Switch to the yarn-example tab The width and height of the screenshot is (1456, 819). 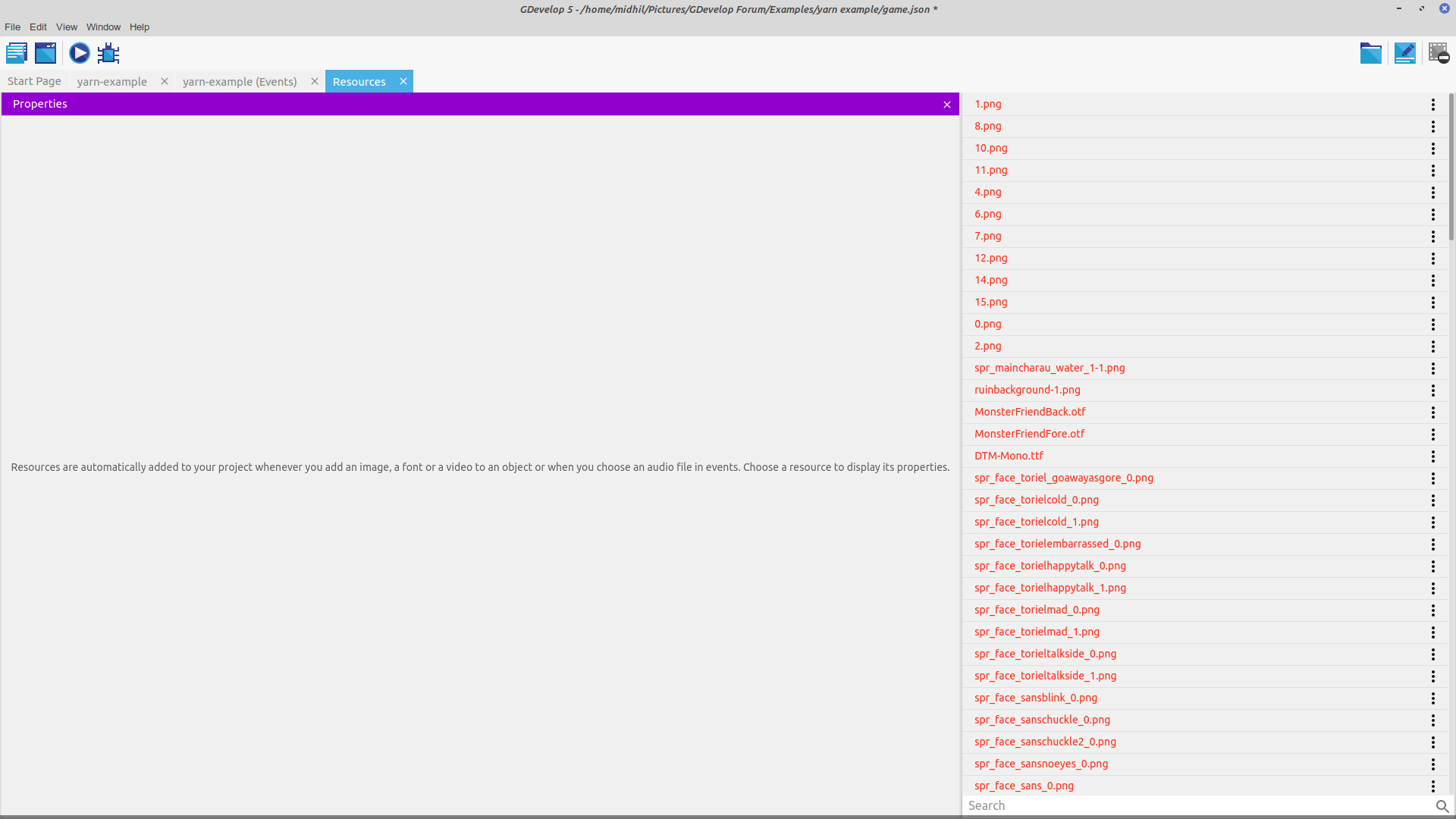112,81
